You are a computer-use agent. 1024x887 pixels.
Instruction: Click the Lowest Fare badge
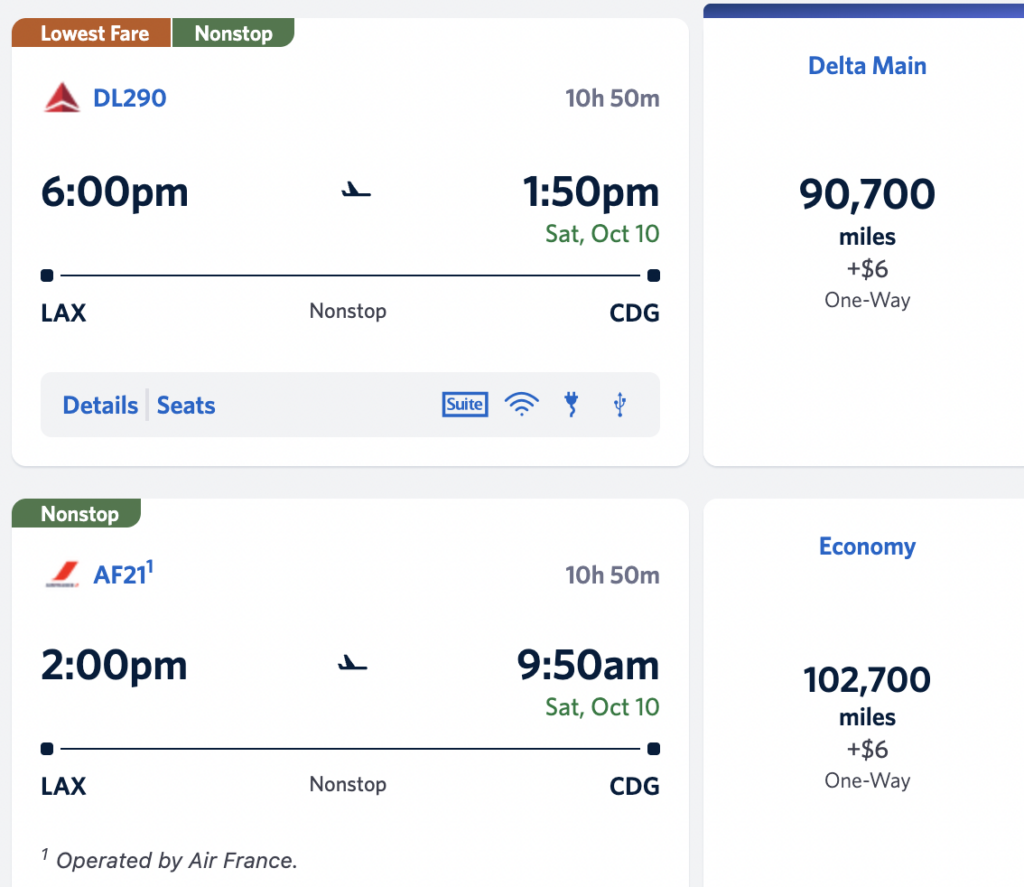pyautogui.click(x=94, y=33)
